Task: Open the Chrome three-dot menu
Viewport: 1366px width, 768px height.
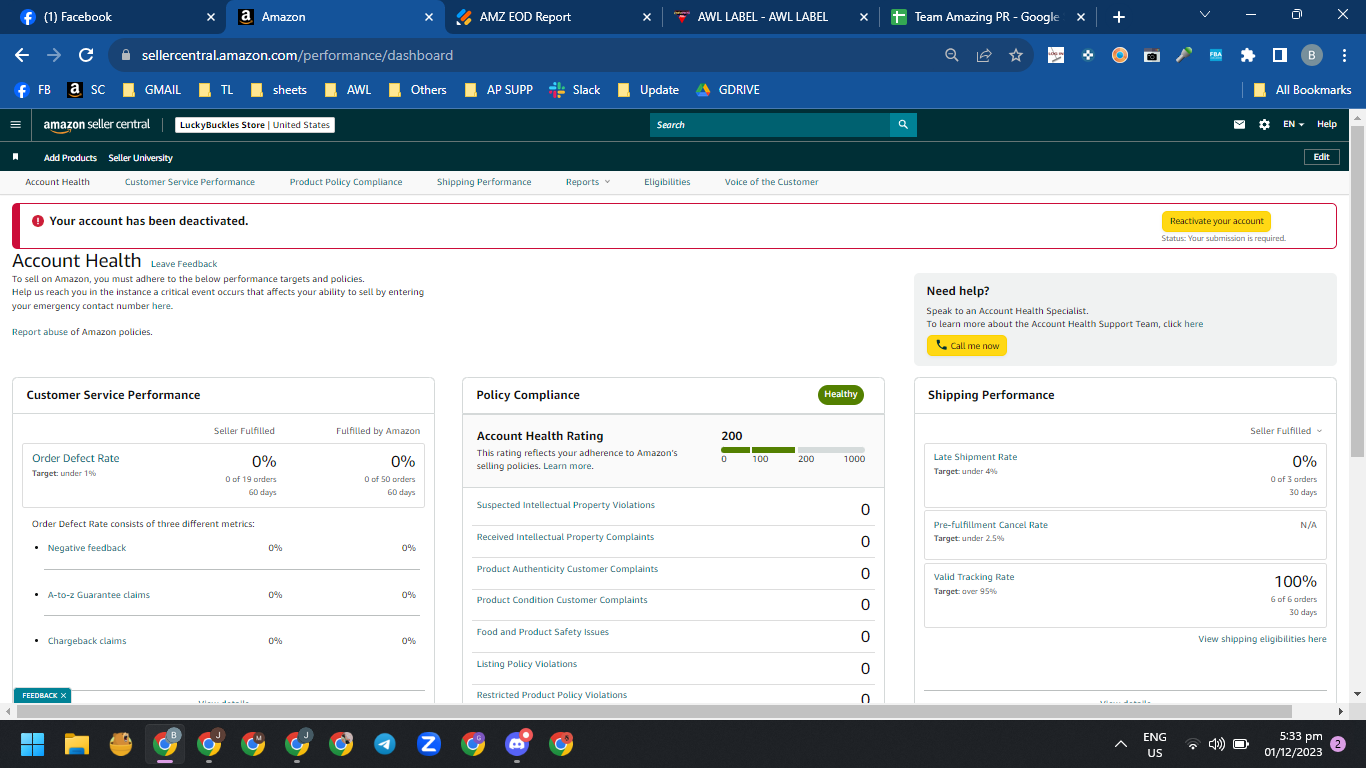Action: click(1344, 55)
